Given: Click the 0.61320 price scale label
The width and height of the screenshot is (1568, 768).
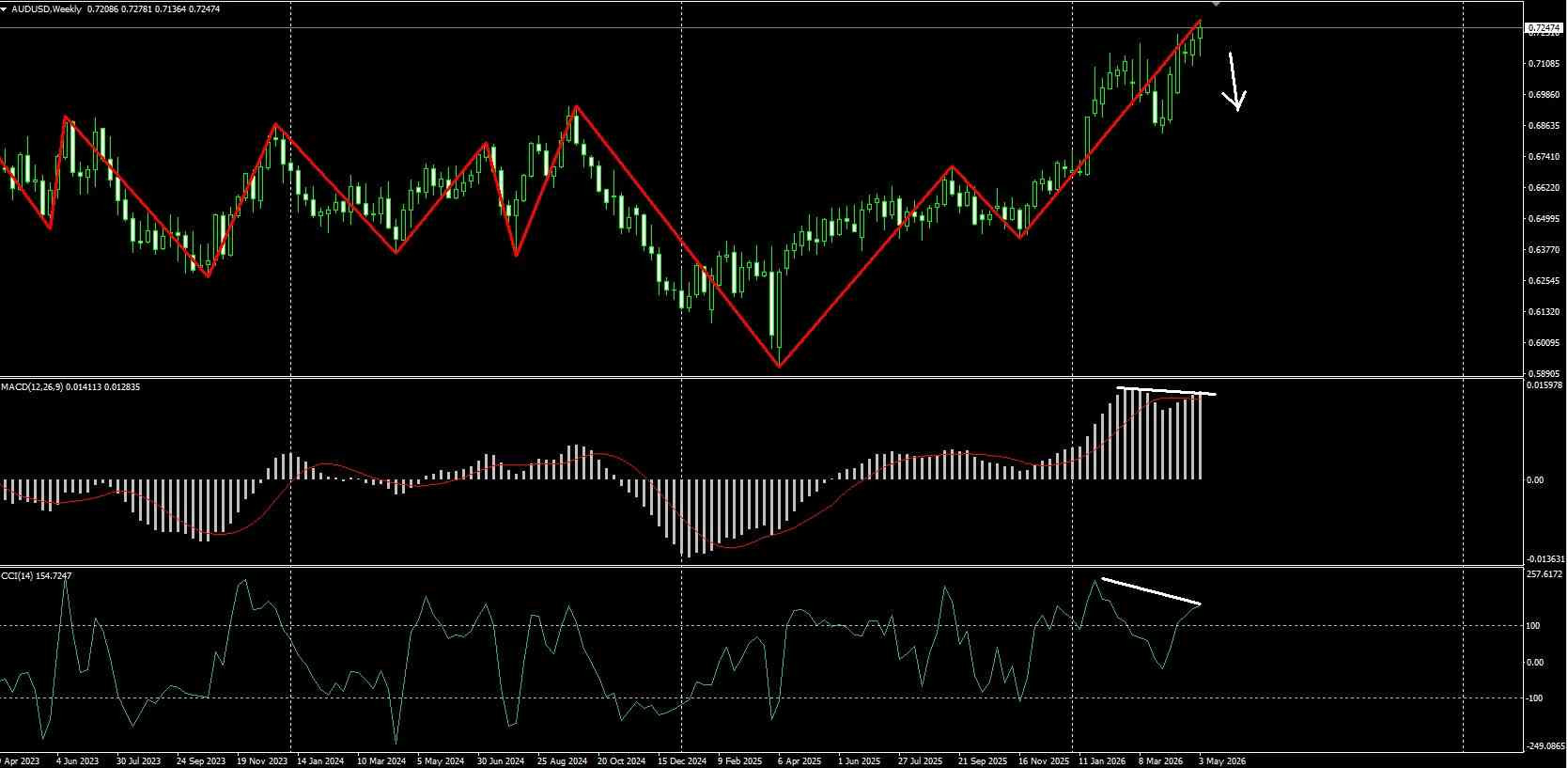Looking at the screenshot, I should [1544, 312].
